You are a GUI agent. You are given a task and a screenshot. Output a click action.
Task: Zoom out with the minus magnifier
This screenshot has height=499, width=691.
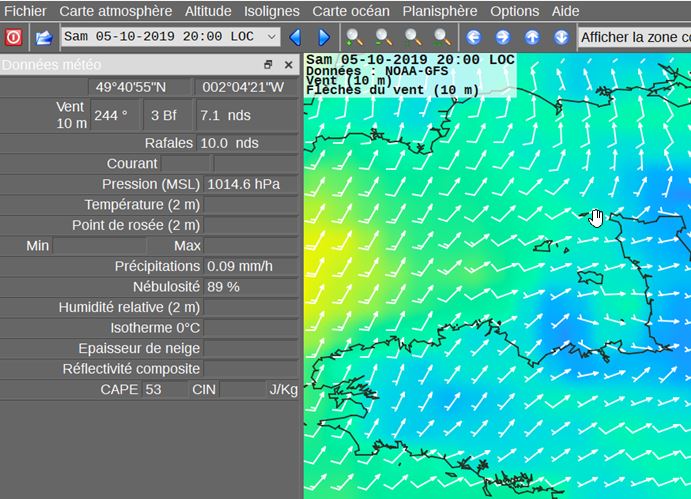point(383,37)
